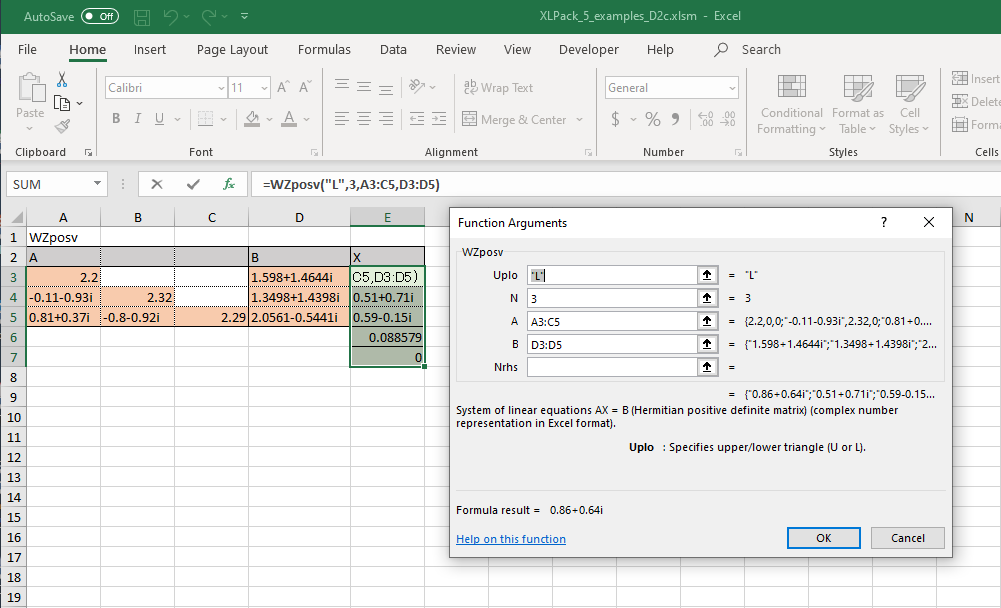1001x608 pixels.
Task: Toggle center horizontal alignment
Action: pyautogui.click(x=364, y=119)
